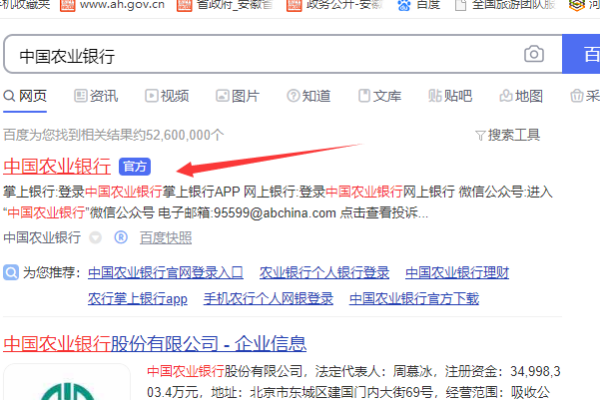Image resolution: width=600 pixels, height=400 pixels.
Task: Switch to the 文库 tab
Action: point(380,96)
